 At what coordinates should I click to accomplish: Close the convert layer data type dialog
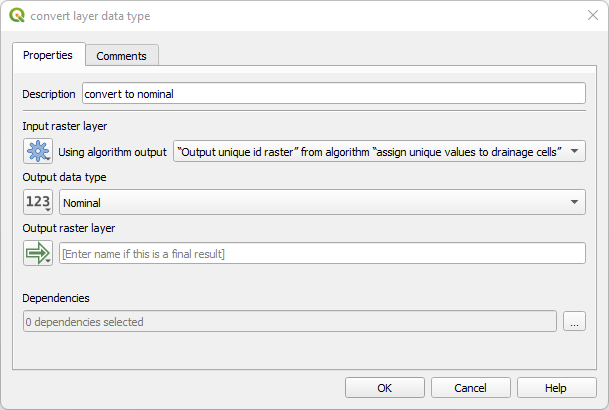click(x=591, y=16)
